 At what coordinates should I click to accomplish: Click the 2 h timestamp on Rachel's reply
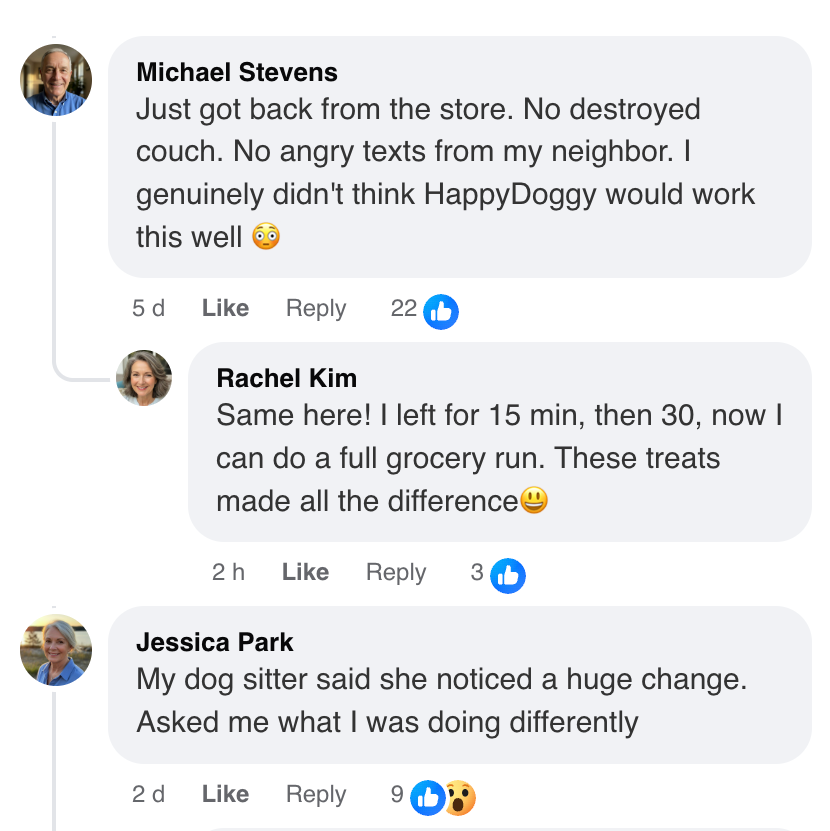(228, 573)
